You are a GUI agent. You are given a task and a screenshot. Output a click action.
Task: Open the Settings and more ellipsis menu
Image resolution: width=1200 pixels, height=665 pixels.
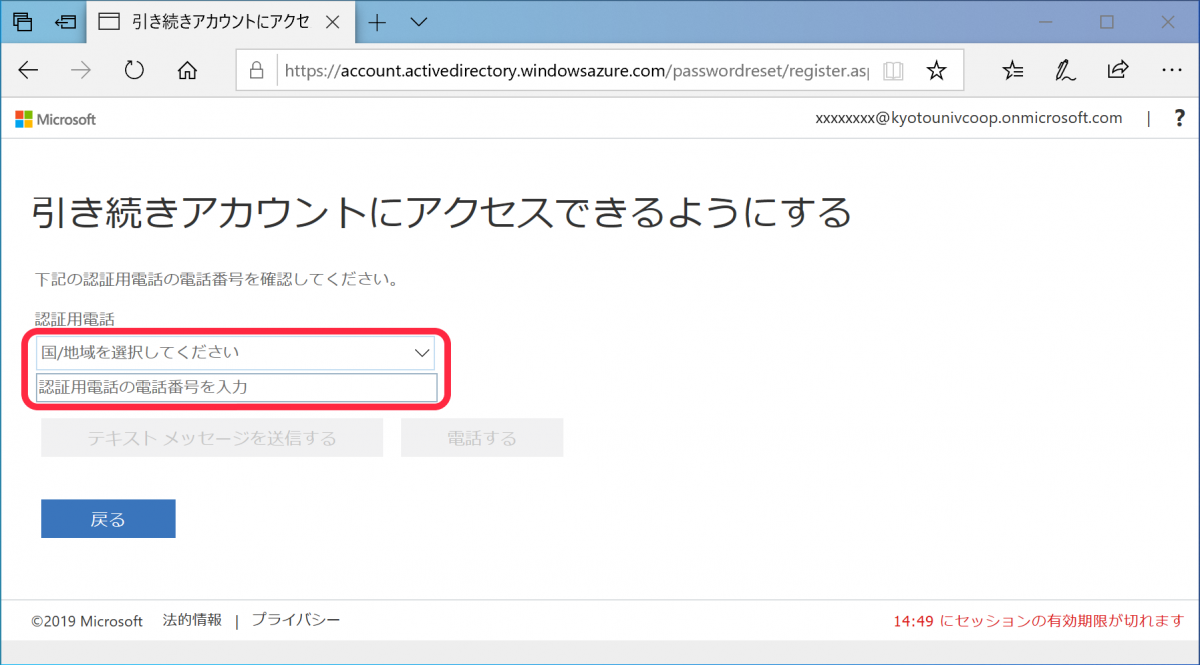click(1172, 70)
